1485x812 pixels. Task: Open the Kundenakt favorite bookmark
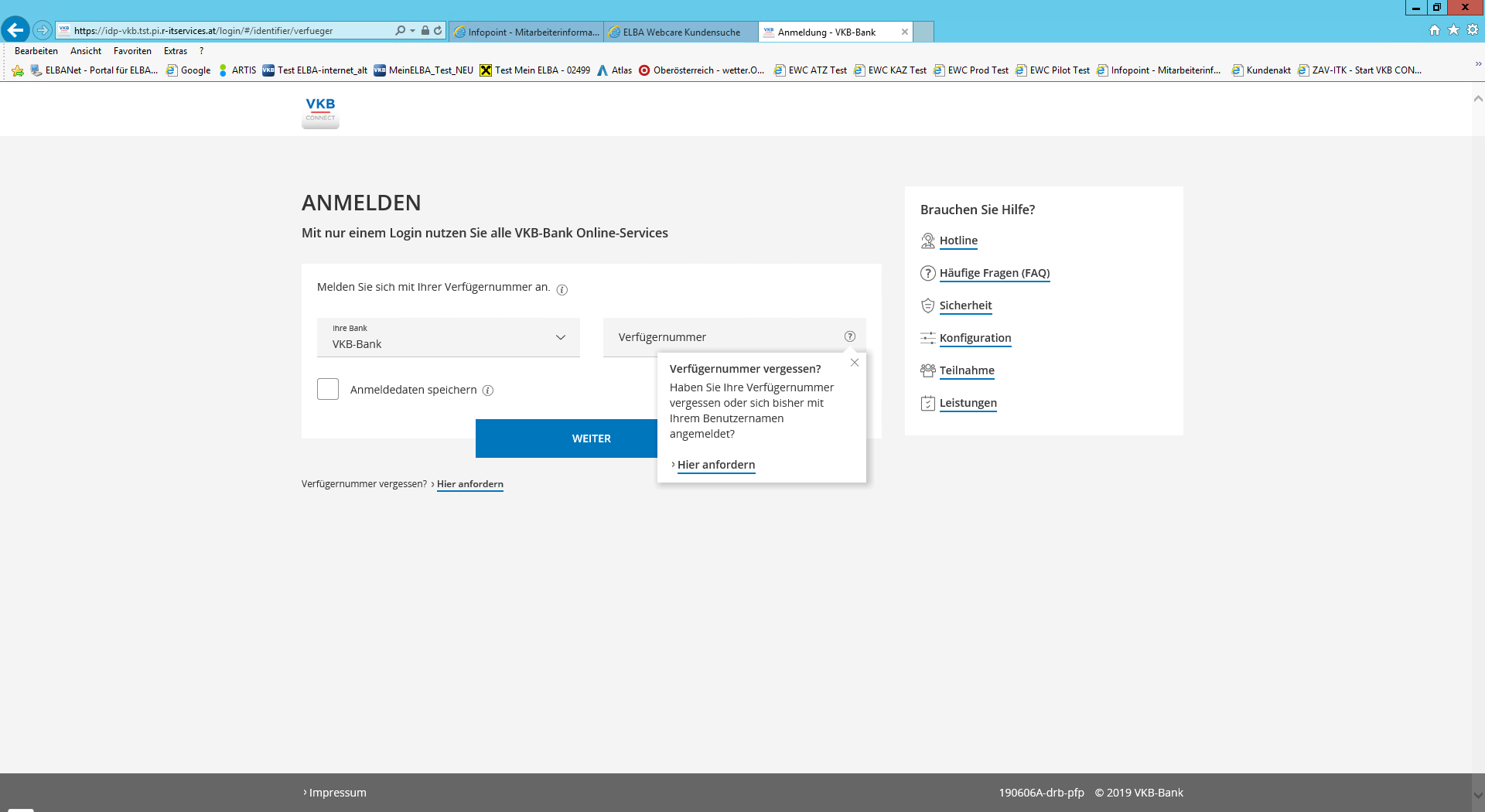pyautogui.click(x=1261, y=70)
